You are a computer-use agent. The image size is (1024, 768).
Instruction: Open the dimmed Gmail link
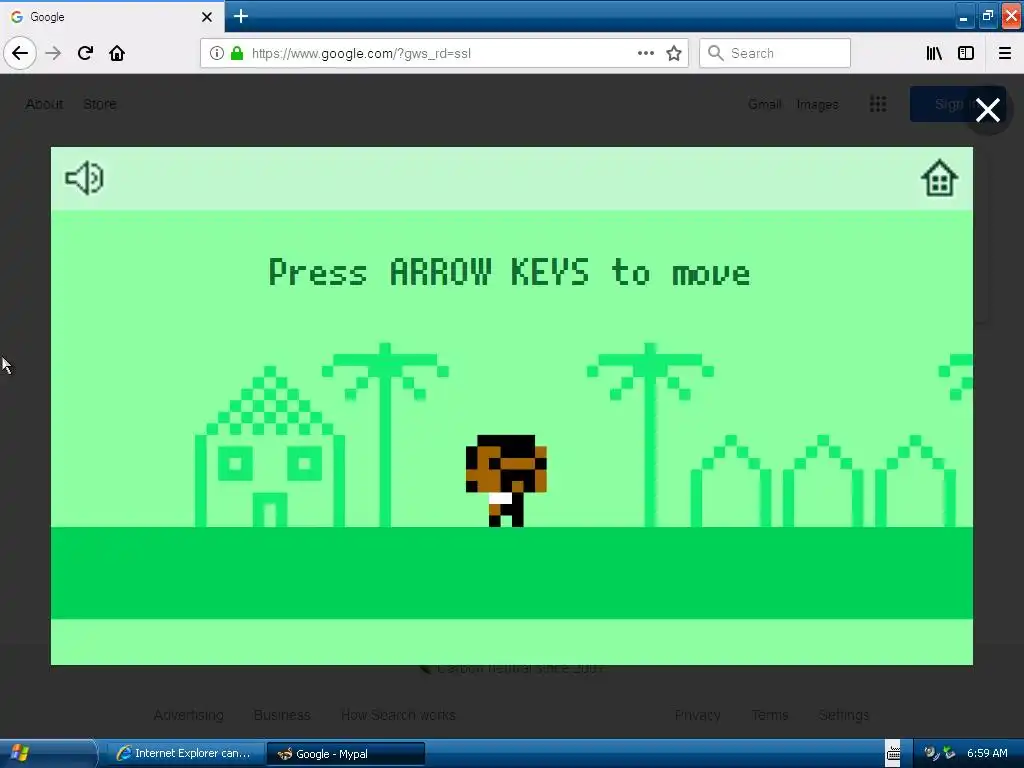(765, 104)
